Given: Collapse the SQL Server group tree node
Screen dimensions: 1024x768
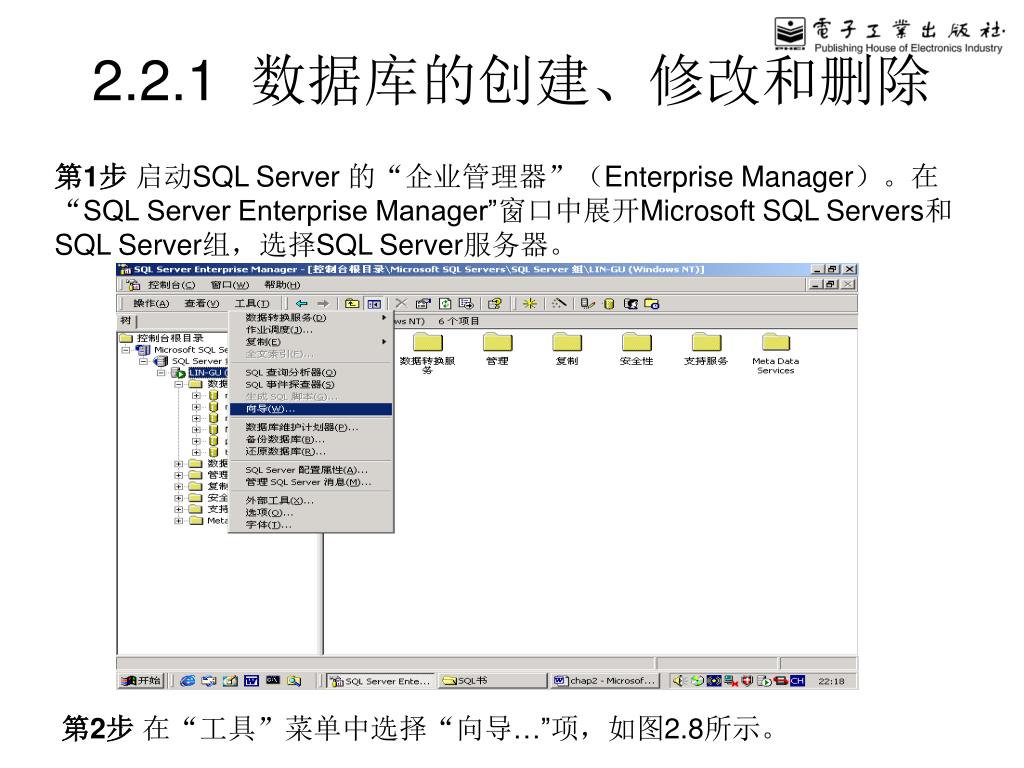Looking at the screenshot, I should click(143, 361).
